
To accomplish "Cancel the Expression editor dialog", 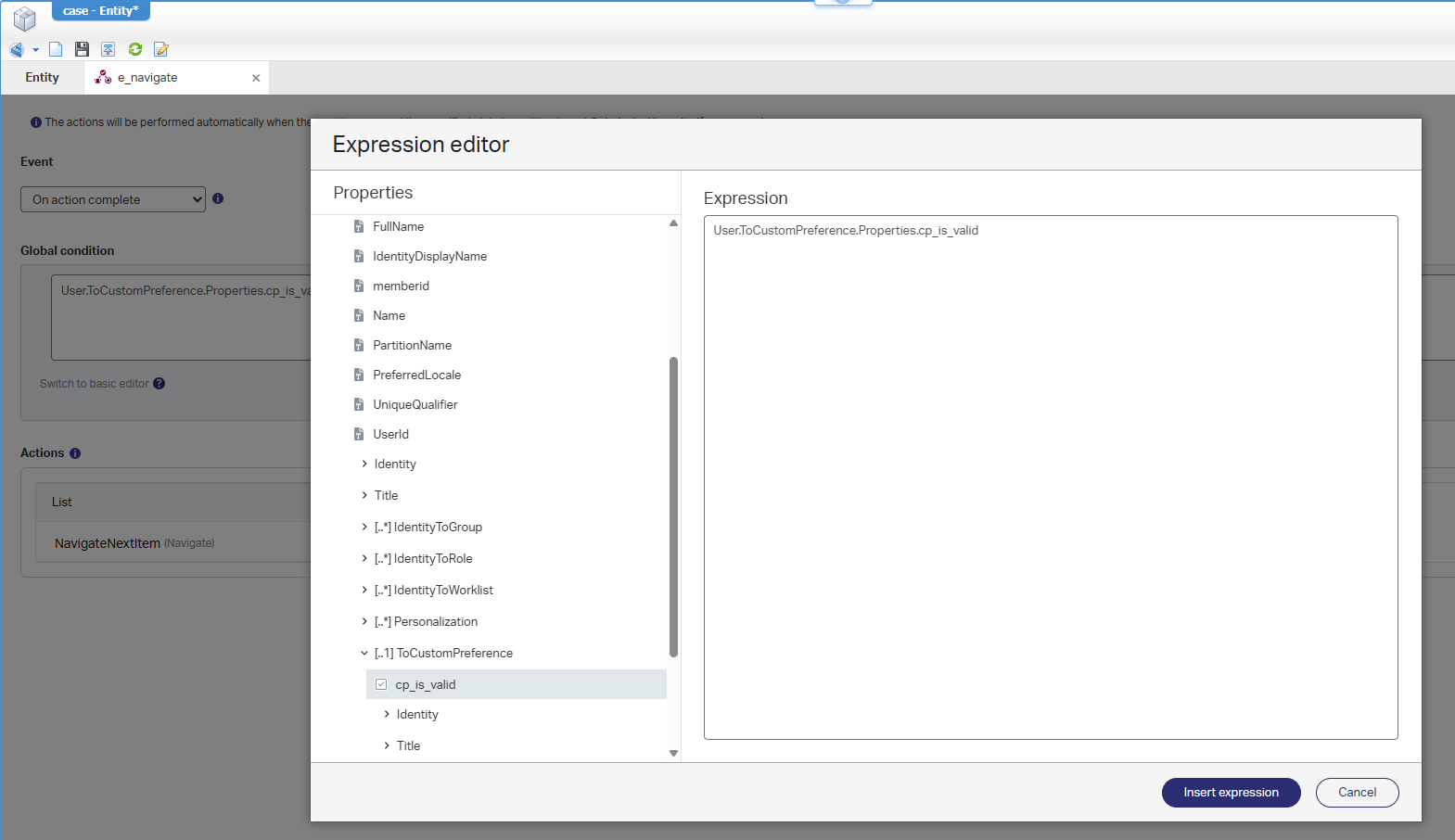I will (x=1357, y=793).
